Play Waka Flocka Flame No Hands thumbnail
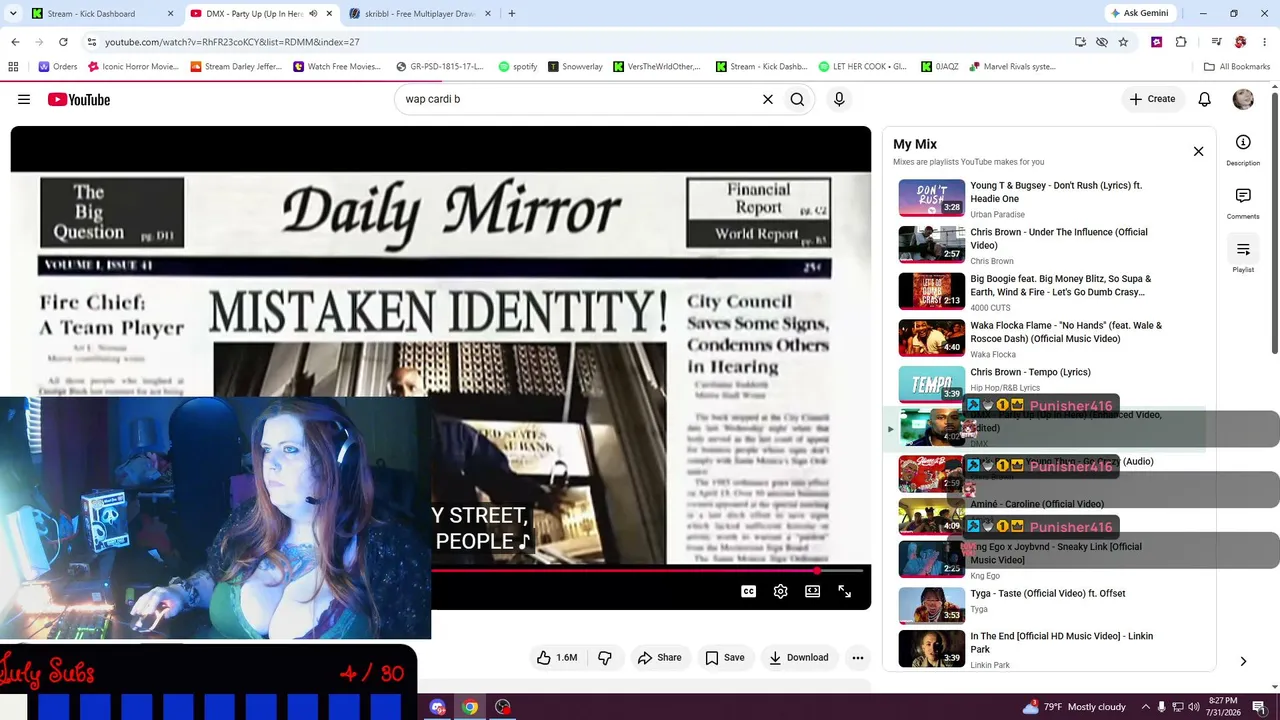Viewport: 1280px width, 720px height. 931,338
